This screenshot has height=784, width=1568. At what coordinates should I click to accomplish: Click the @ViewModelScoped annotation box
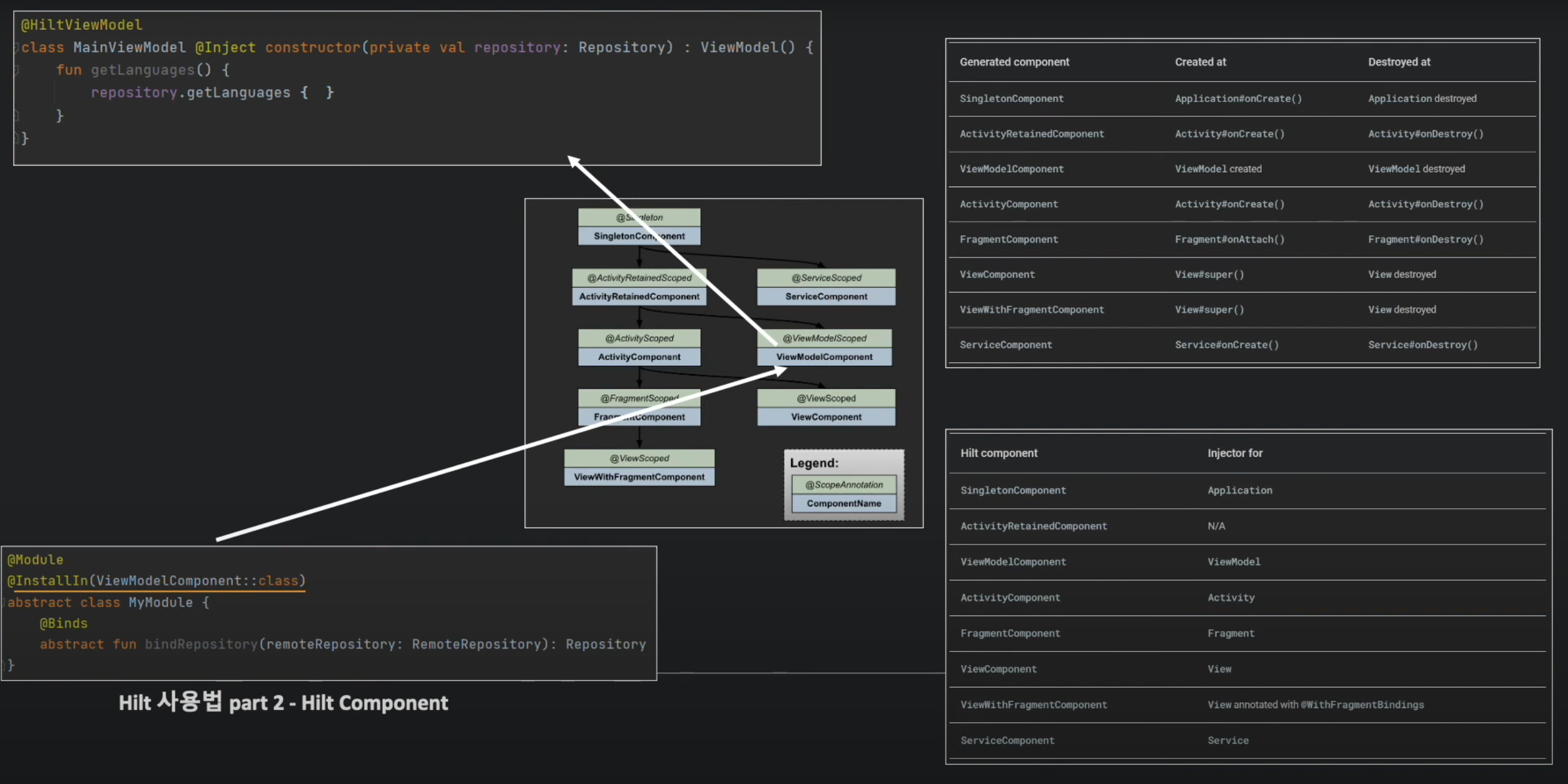(x=824, y=338)
